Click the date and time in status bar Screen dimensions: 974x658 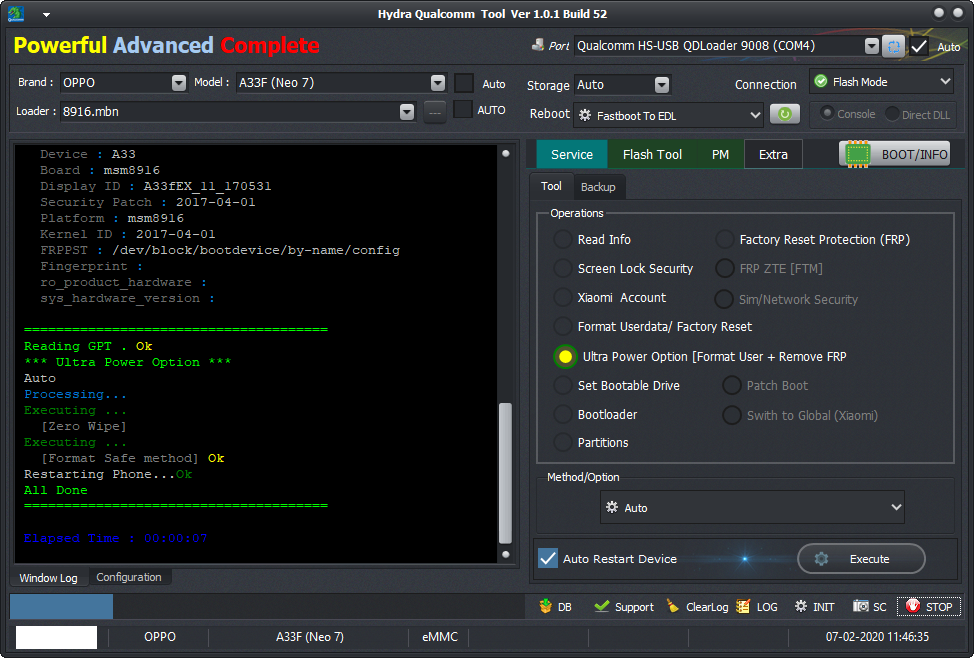click(877, 637)
